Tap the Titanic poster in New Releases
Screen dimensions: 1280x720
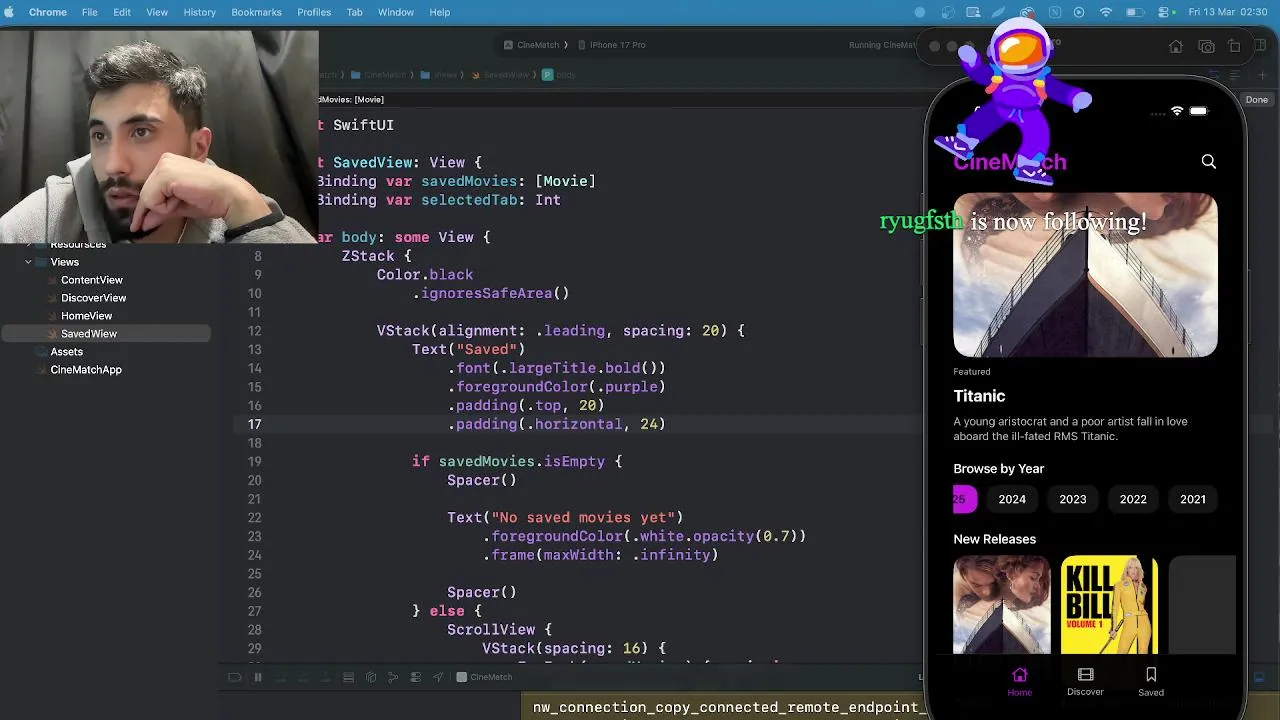[x=1001, y=605]
